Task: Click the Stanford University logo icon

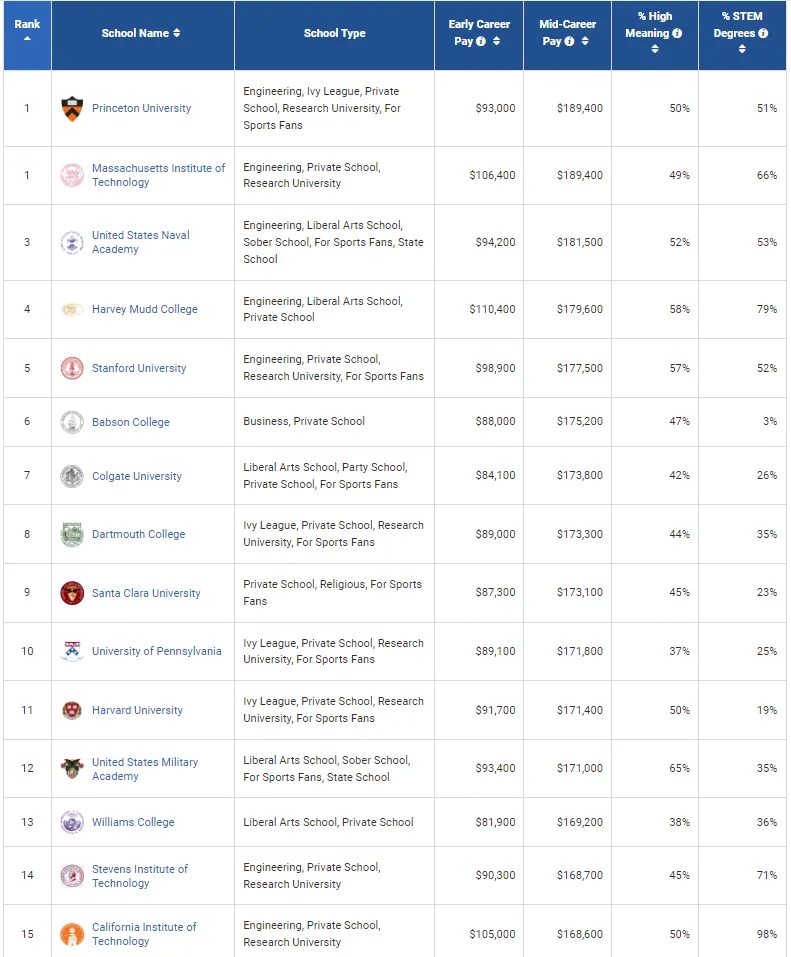Action: (x=71, y=368)
